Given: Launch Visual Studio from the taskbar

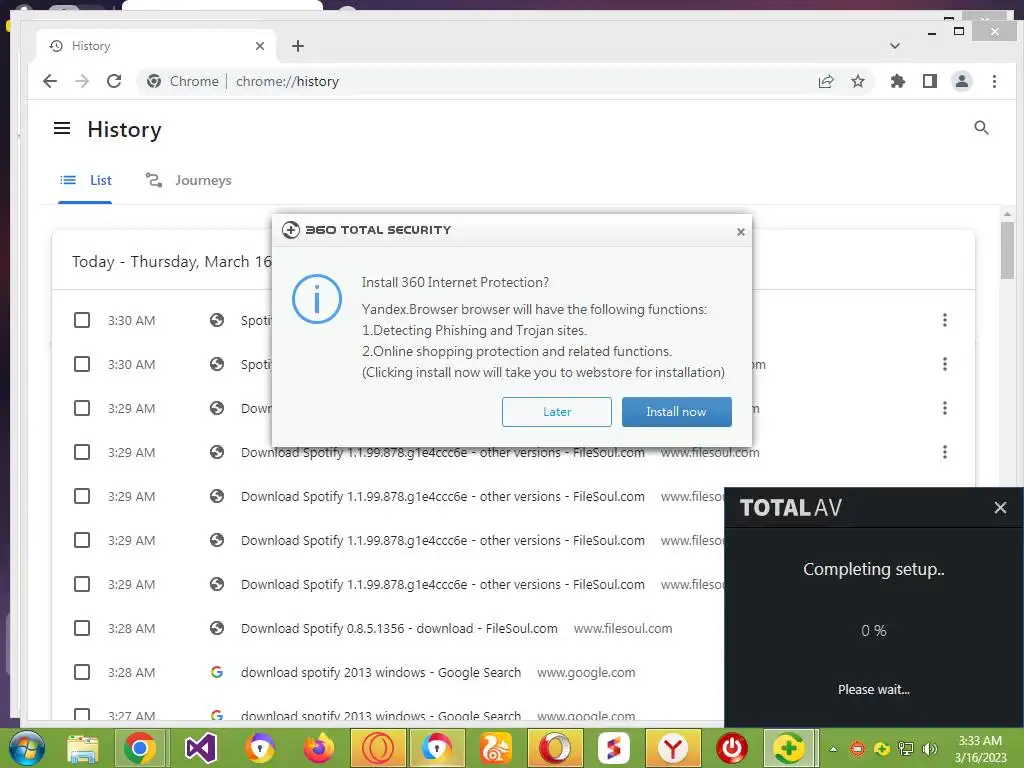Looking at the screenshot, I should coord(200,748).
